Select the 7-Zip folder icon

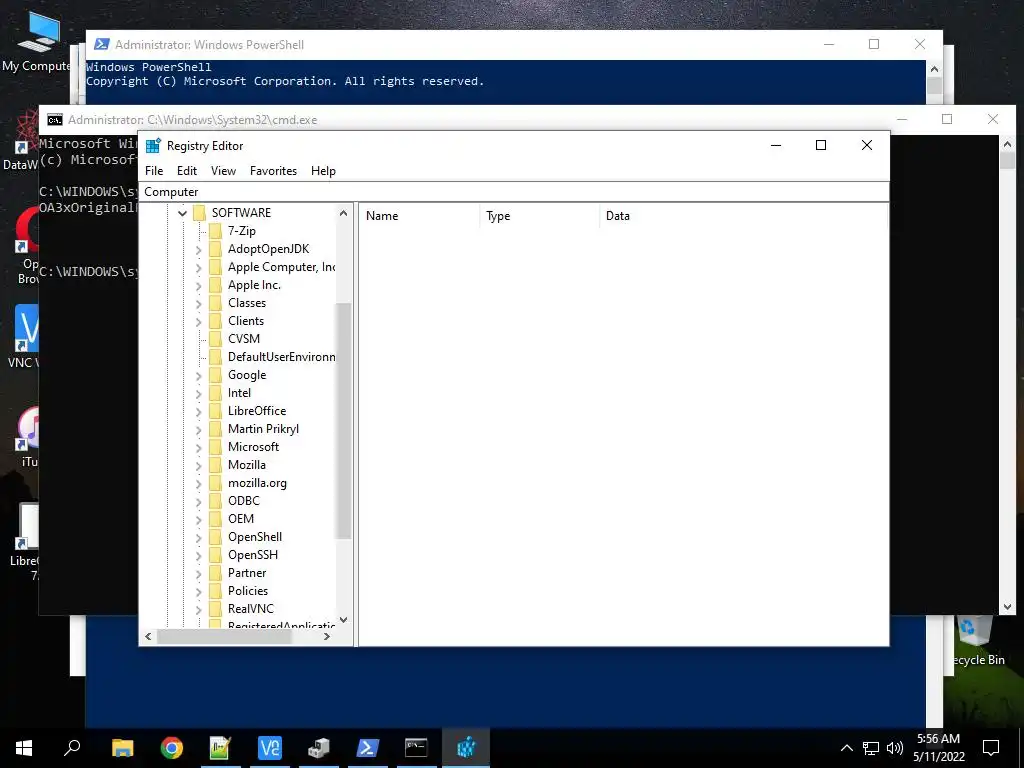[x=216, y=231]
